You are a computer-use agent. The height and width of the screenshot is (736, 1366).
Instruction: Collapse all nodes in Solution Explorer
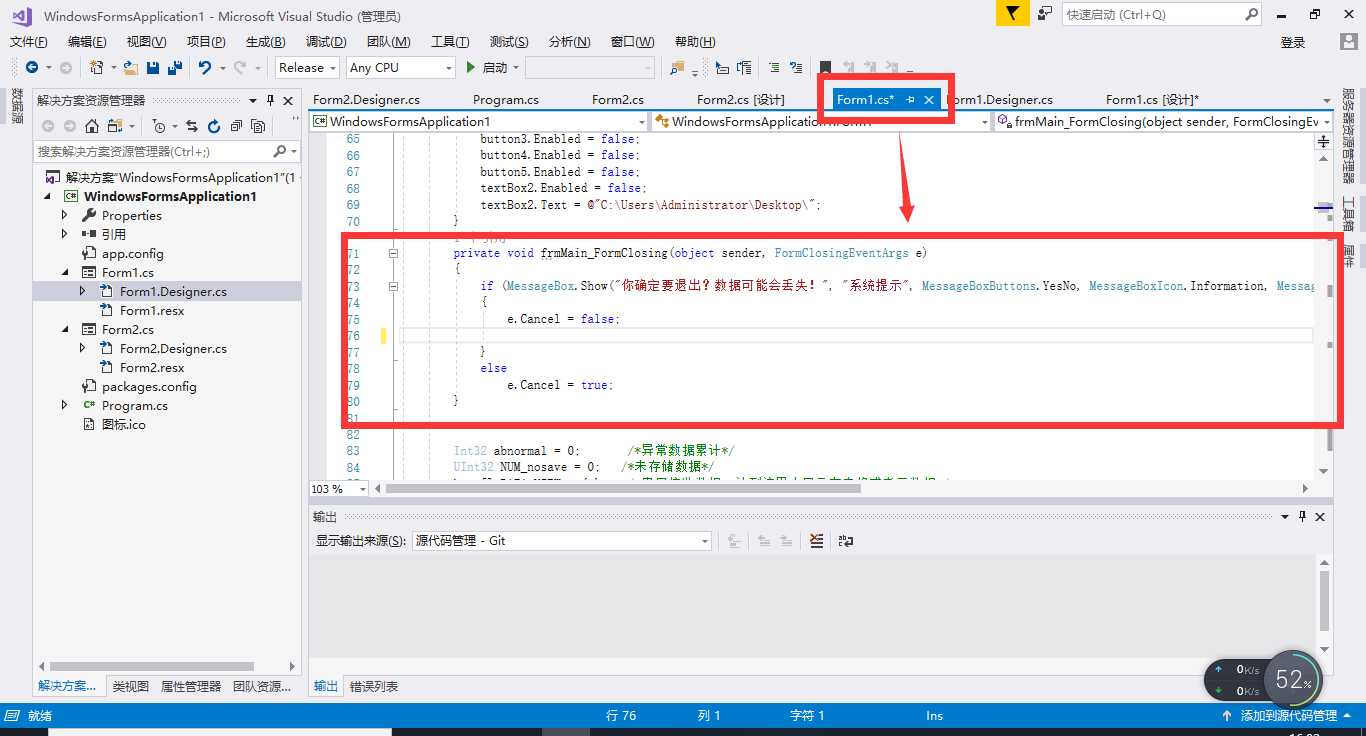236,126
